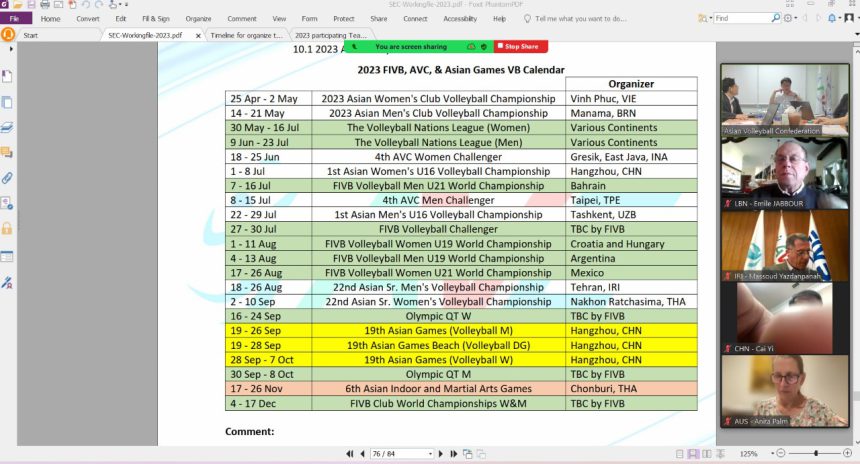Open the Comments panel icon in sidebar

coord(7,152)
